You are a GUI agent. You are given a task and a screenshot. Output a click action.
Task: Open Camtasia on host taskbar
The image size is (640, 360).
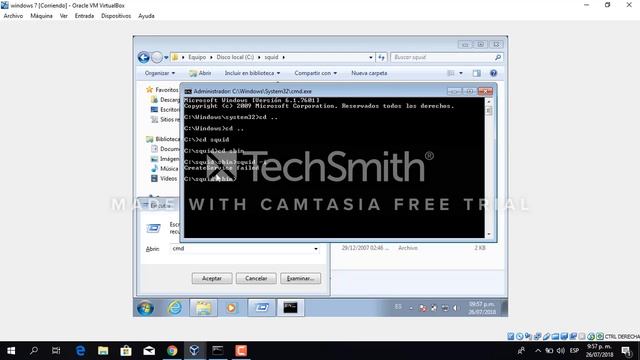point(241,351)
